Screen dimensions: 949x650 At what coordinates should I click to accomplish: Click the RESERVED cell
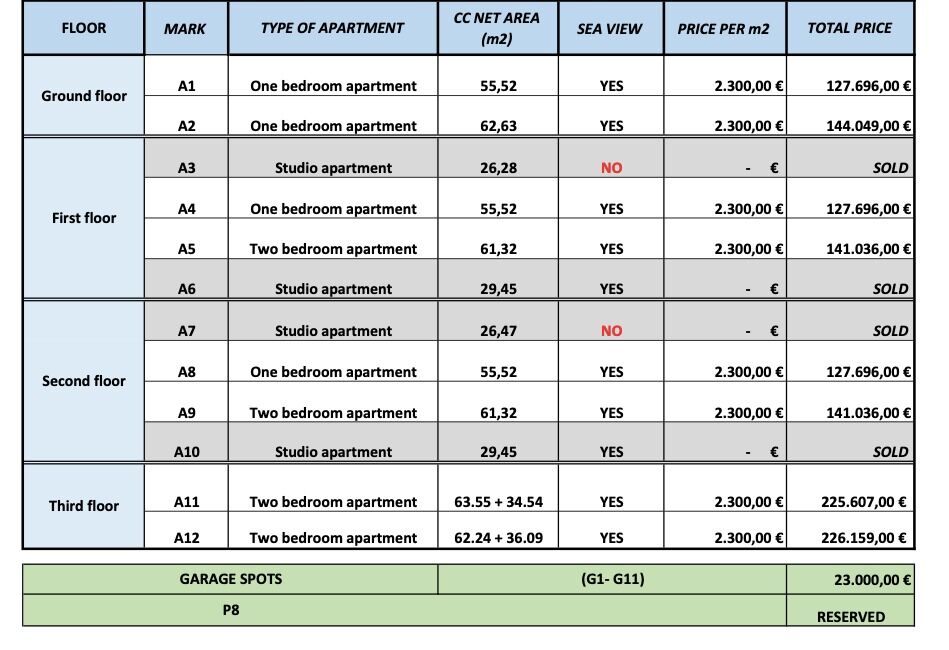tap(850, 610)
